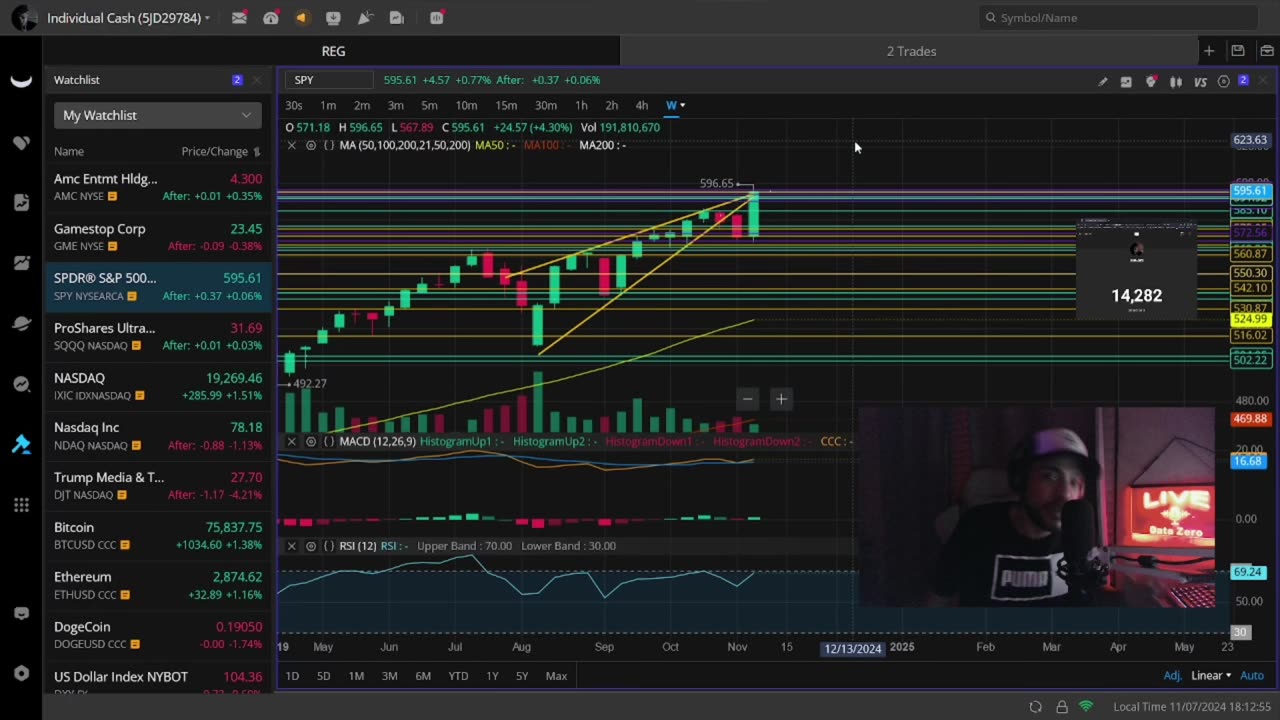Click the chart document icon in top bar
Image resolution: width=1280 pixels, height=720 pixels.
click(397, 18)
